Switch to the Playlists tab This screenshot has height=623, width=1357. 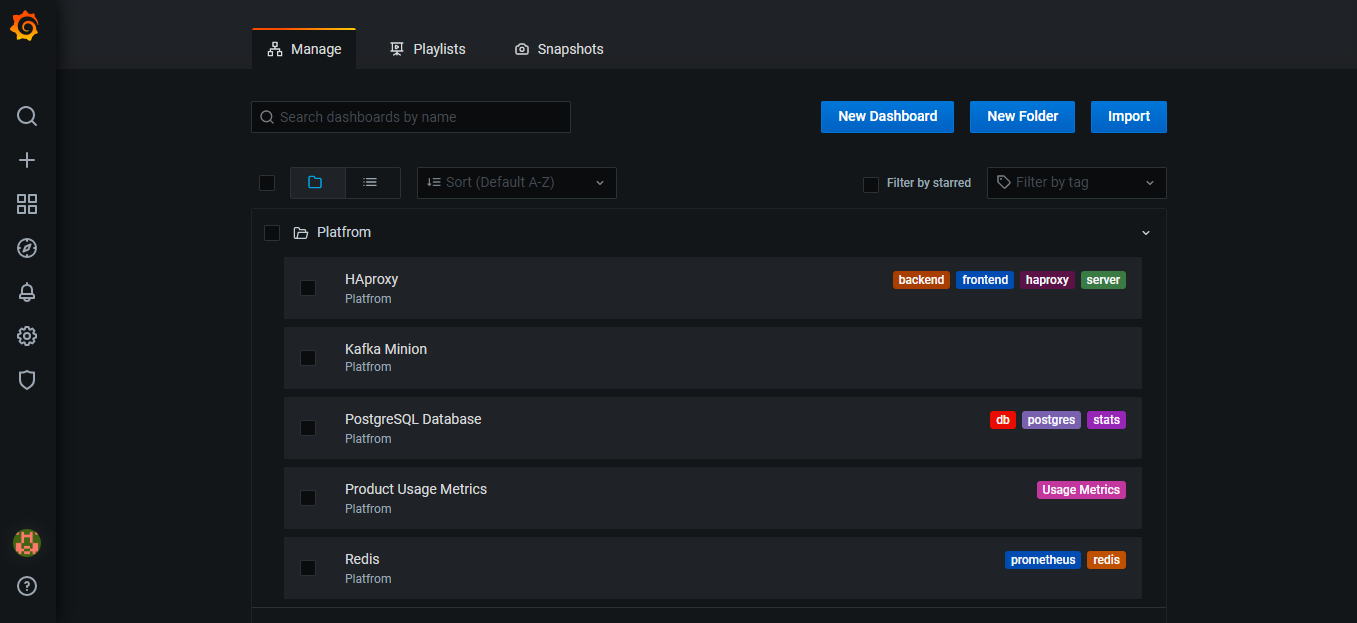click(x=427, y=49)
